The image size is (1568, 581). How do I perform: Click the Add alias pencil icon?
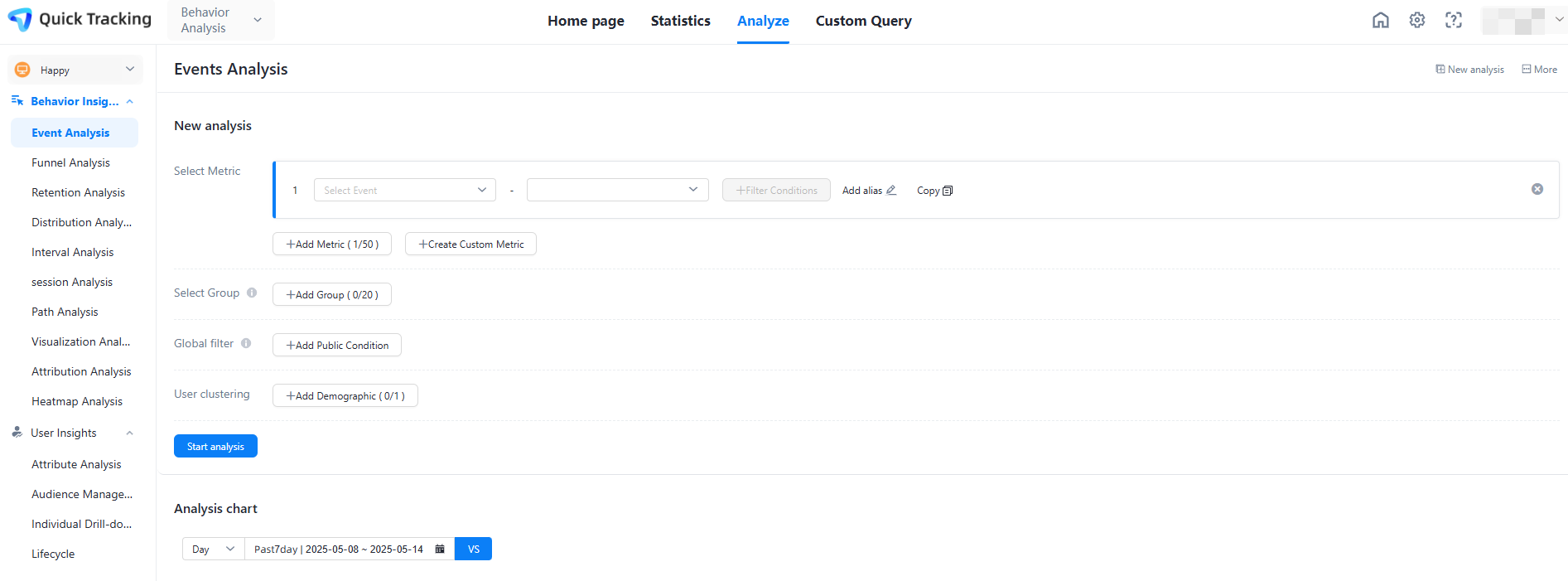click(891, 191)
